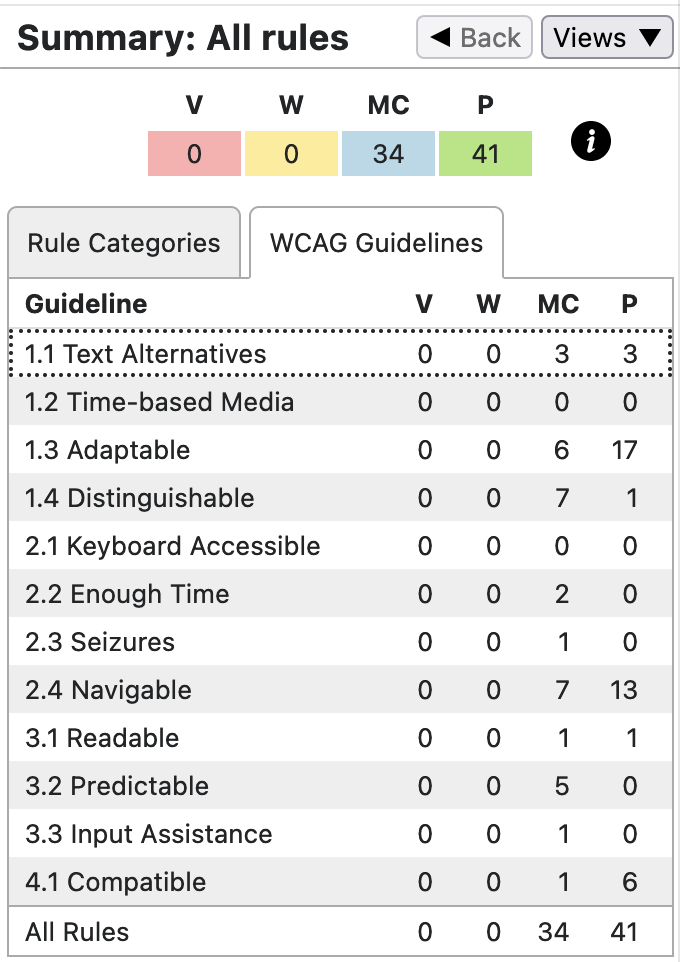This screenshot has height=962, width=680.
Task: Select the WCAG Guidelines tab
Action: pyautogui.click(x=376, y=243)
